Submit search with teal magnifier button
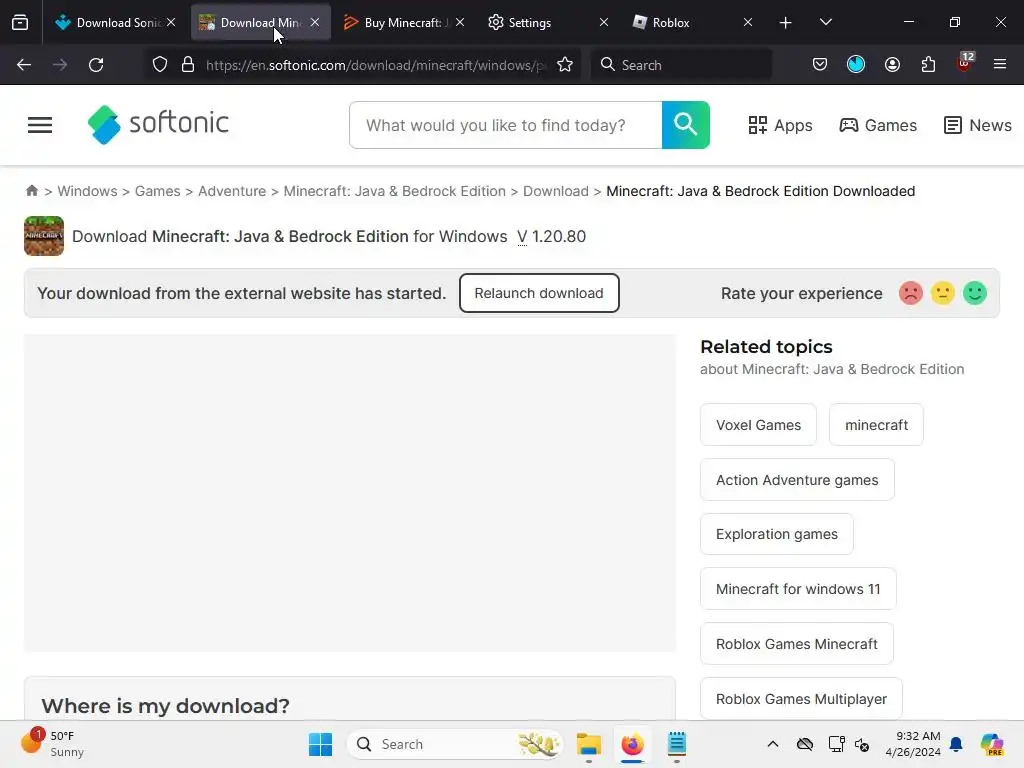The image size is (1024, 768). click(686, 125)
